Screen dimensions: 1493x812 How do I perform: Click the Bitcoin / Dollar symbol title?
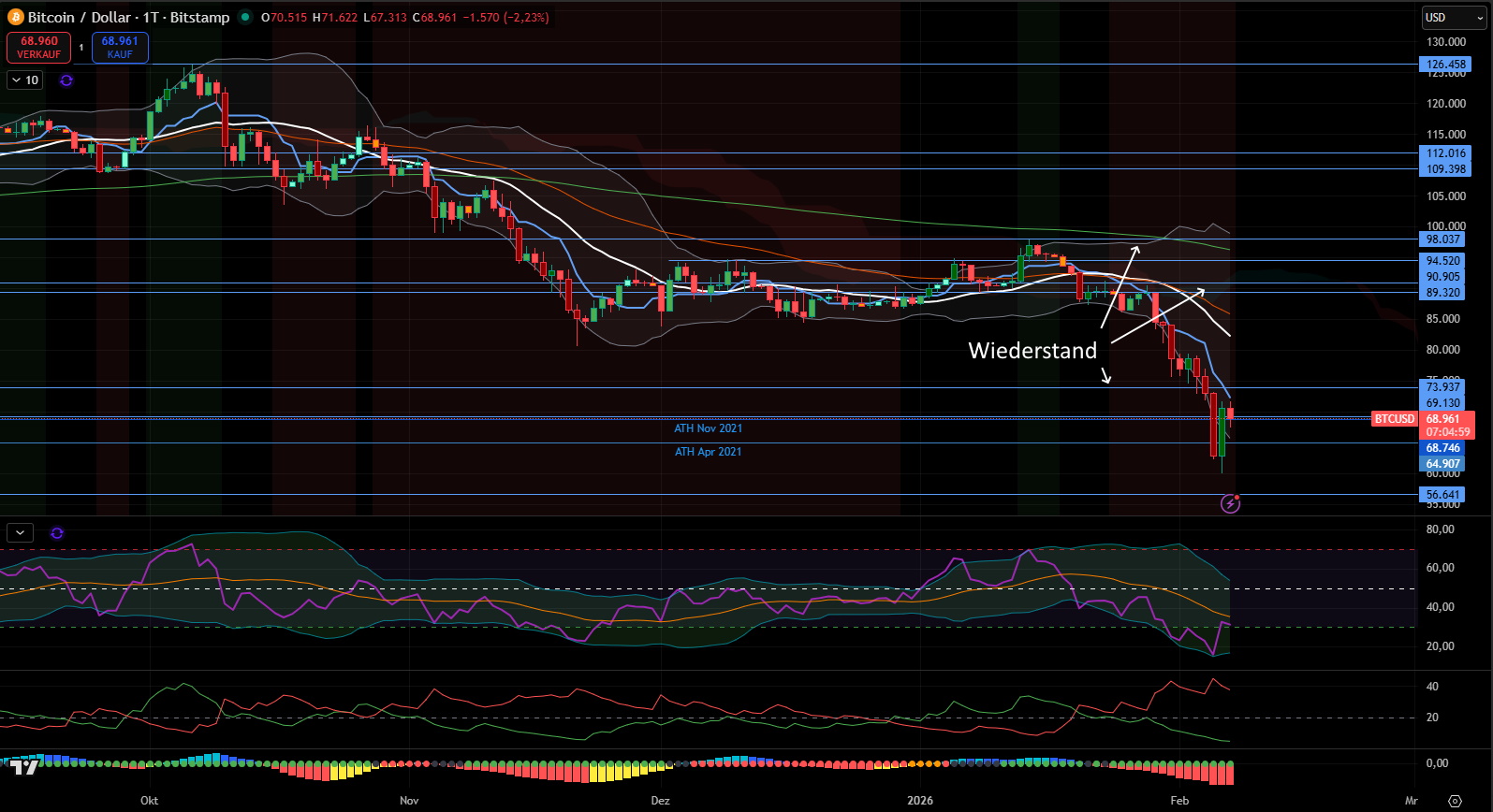[x=128, y=17]
